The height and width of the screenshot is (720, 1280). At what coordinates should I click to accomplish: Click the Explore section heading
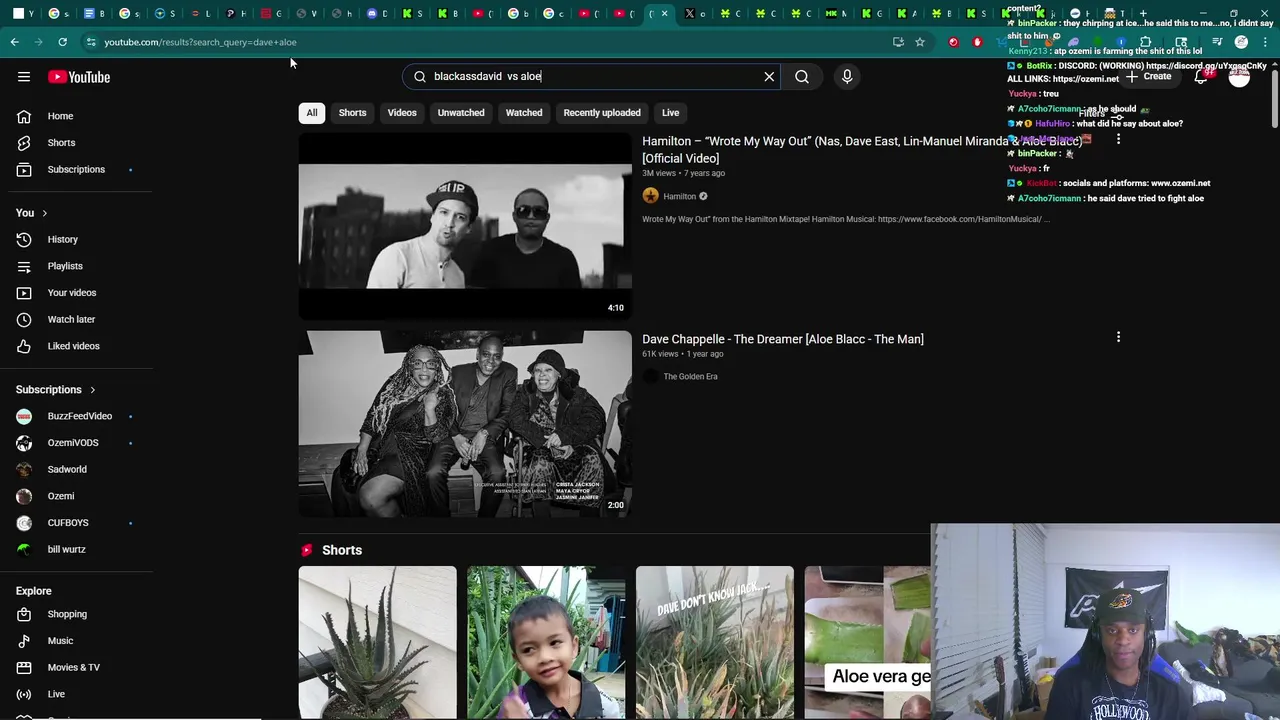pyautogui.click(x=33, y=591)
